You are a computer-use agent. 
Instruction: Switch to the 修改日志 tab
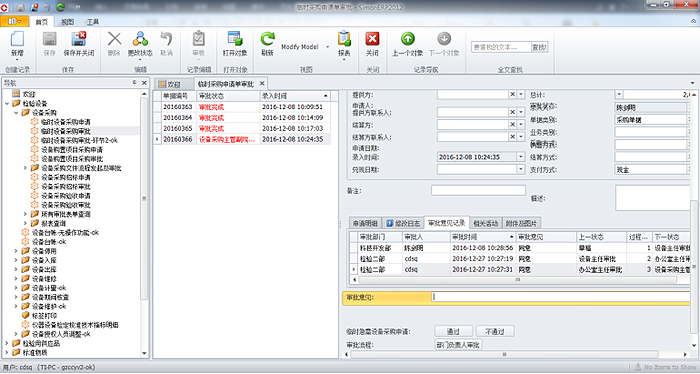point(403,223)
